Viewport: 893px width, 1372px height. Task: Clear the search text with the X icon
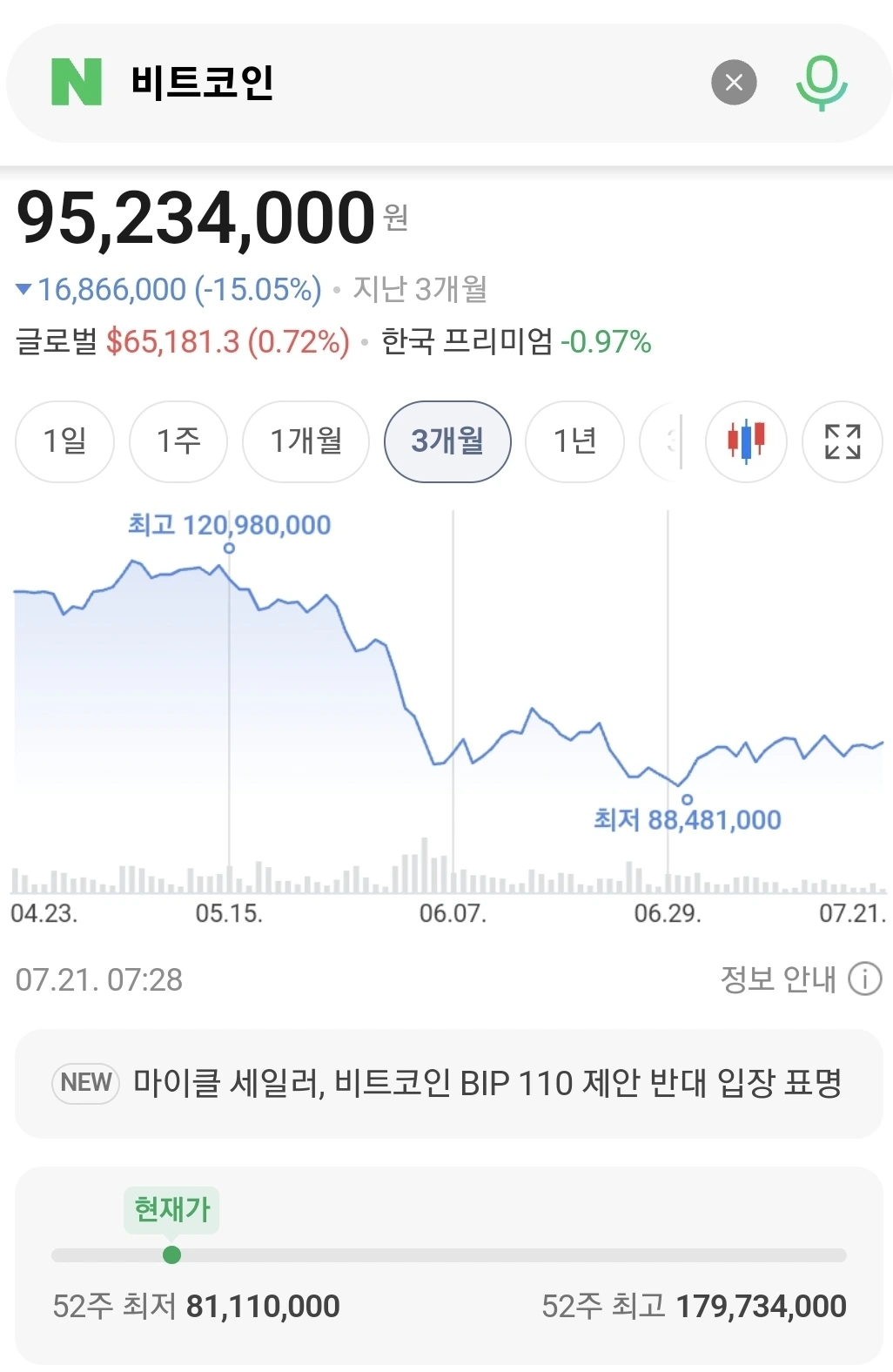734,82
